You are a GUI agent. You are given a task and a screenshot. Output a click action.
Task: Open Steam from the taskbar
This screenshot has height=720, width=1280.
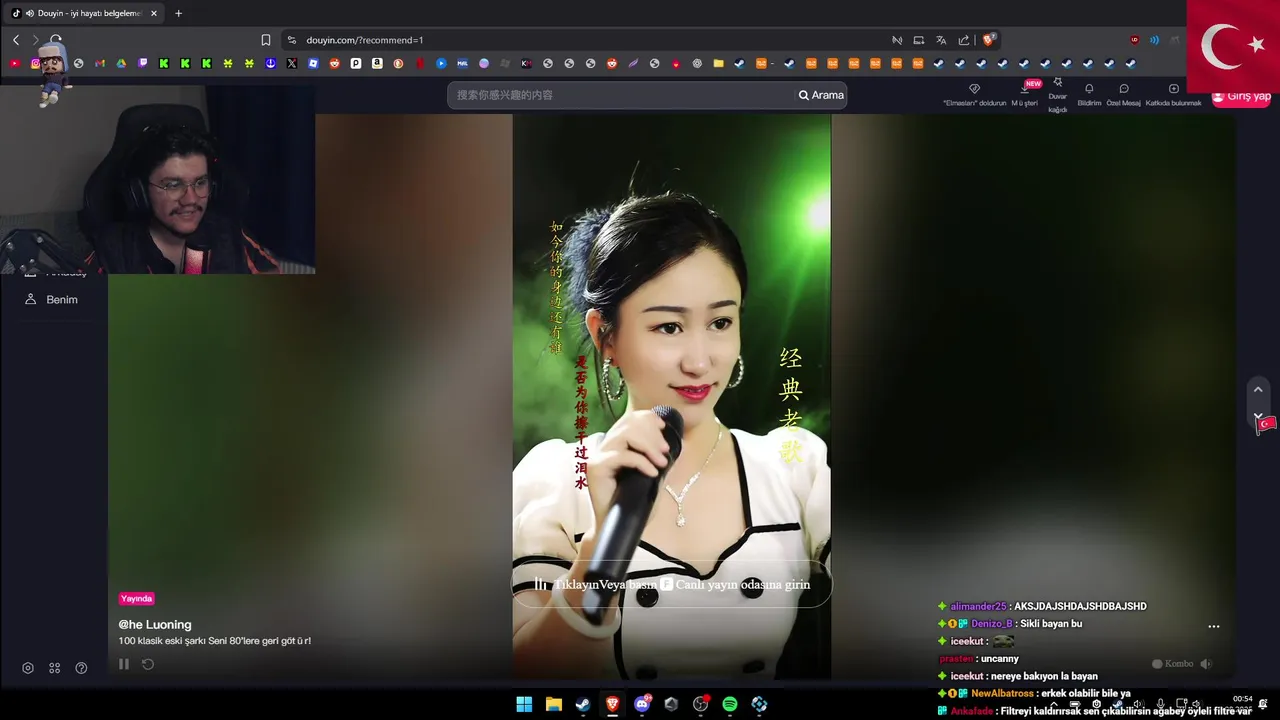coord(583,705)
